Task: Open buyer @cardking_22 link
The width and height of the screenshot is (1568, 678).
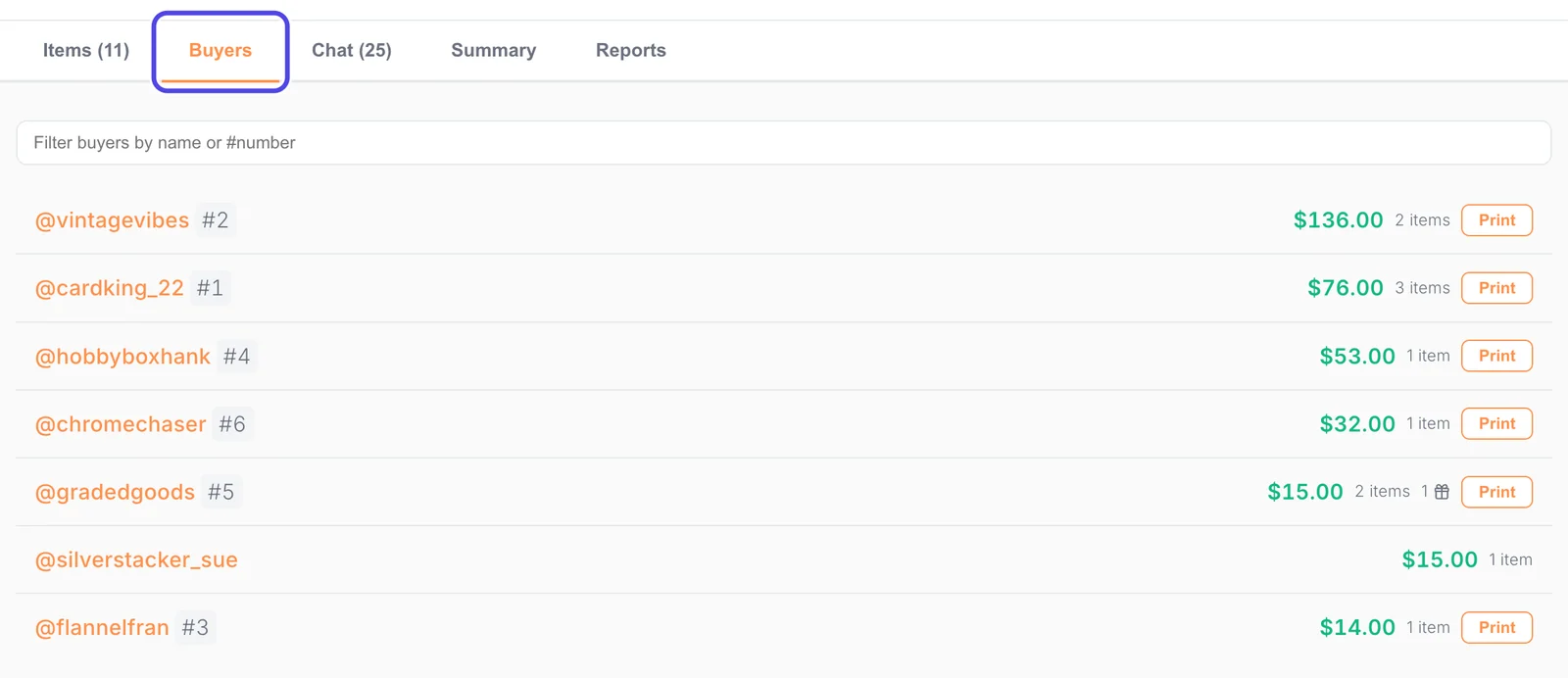Action: coord(110,288)
